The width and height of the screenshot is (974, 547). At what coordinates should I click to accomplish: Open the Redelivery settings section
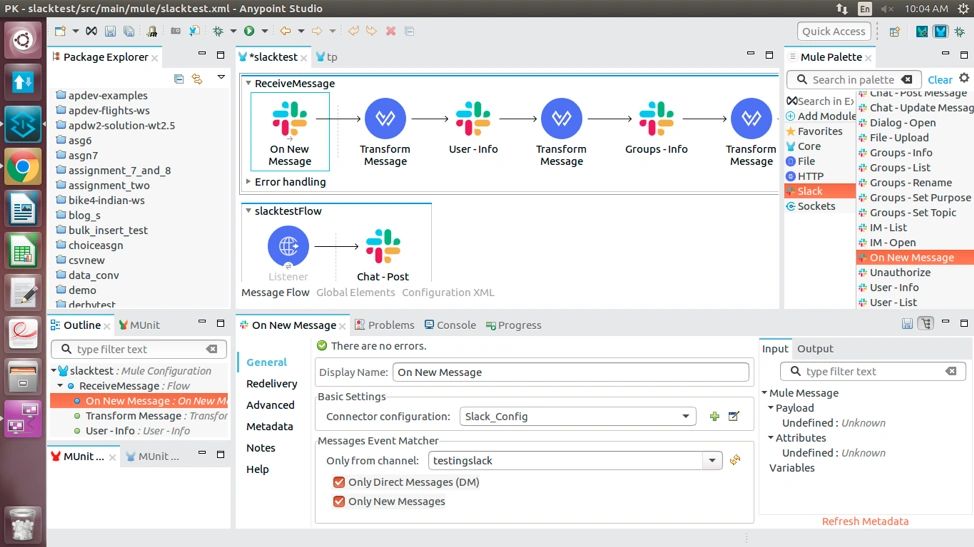[x=271, y=384]
